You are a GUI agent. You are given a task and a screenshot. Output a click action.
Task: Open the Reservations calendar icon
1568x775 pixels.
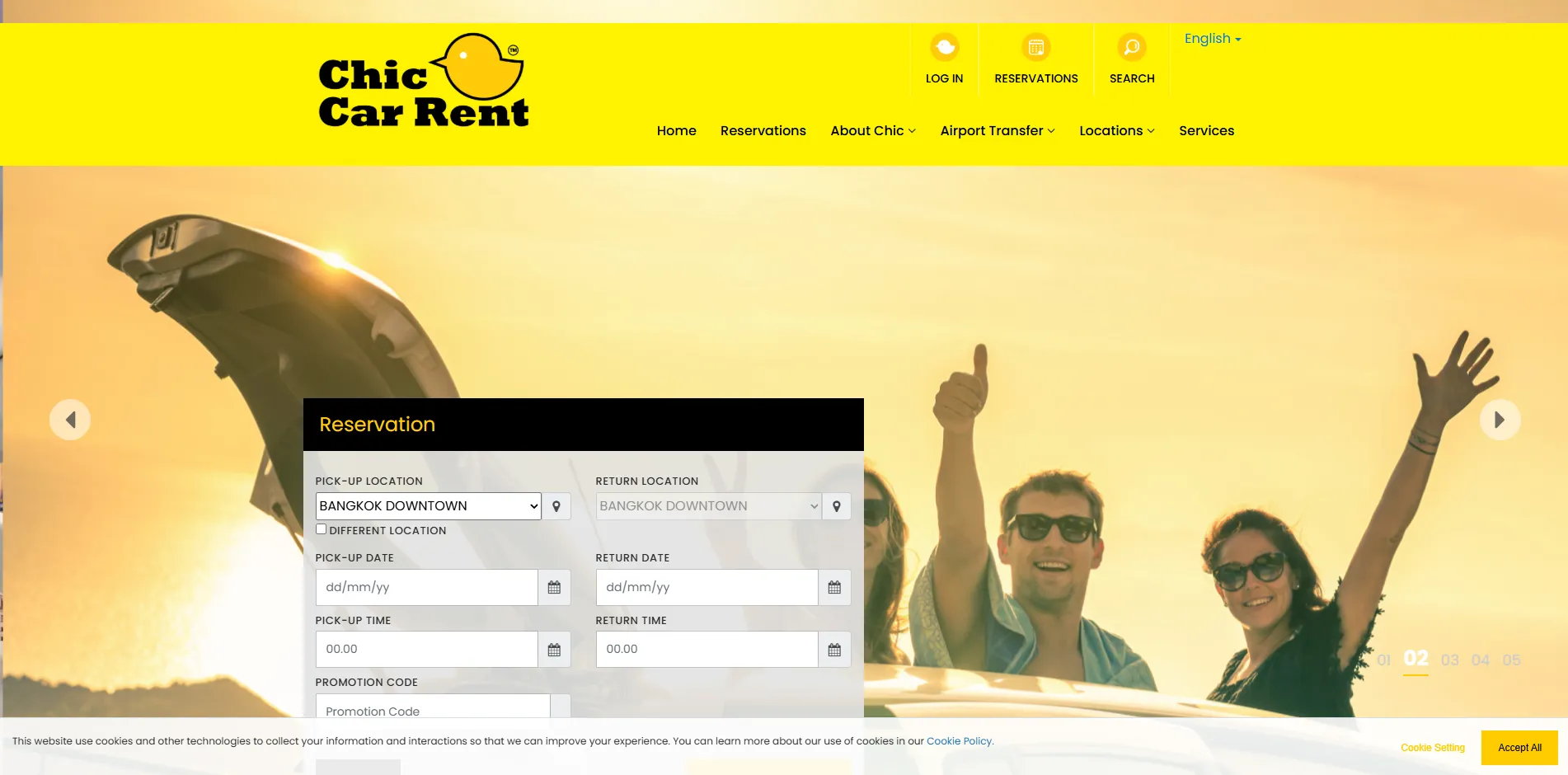(x=1036, y=47)
